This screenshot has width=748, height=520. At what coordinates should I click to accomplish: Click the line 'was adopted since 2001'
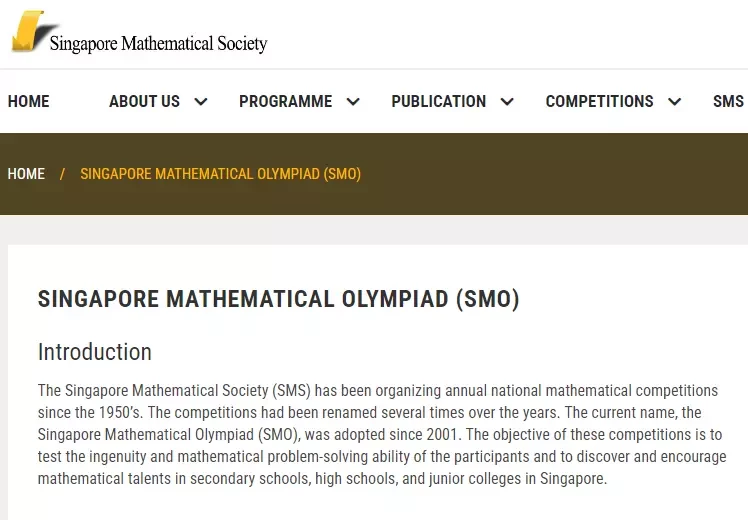[380, 435]
